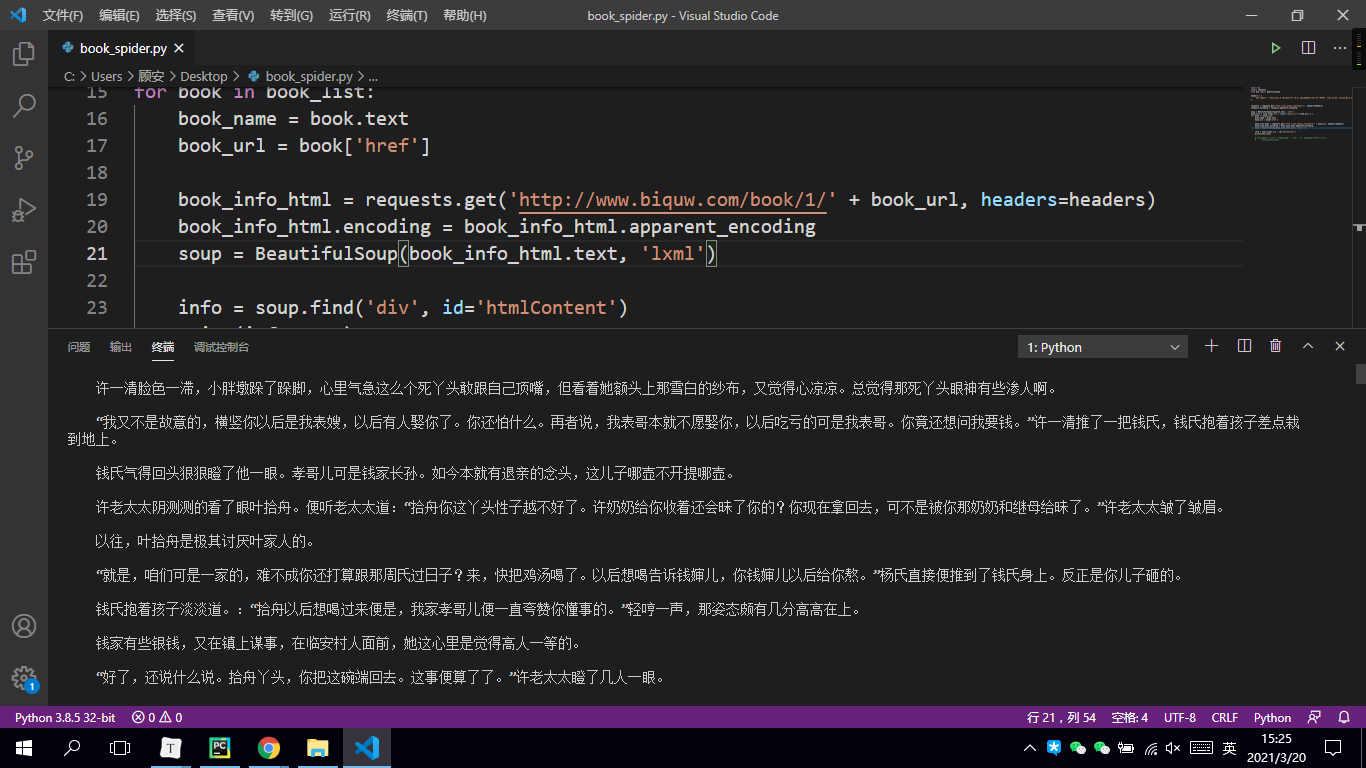This screenshot has height=768, width=1366.
Task: Open the Typora T icon on taskbar
Action: (171, 747)
